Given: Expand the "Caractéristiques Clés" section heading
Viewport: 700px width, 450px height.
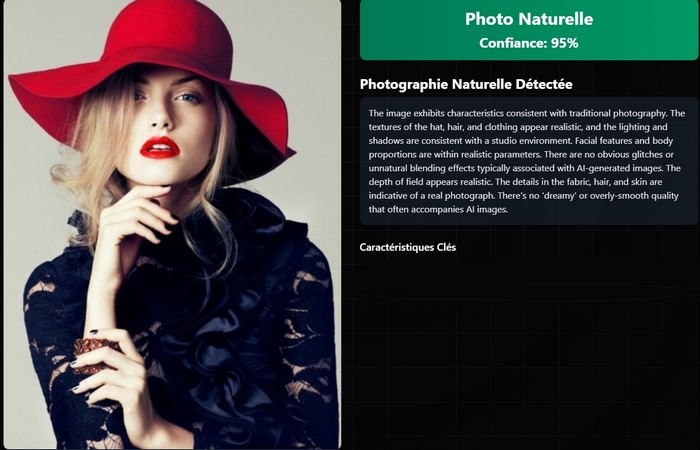Looking at the screenshot, I should (x=408, y=247).
